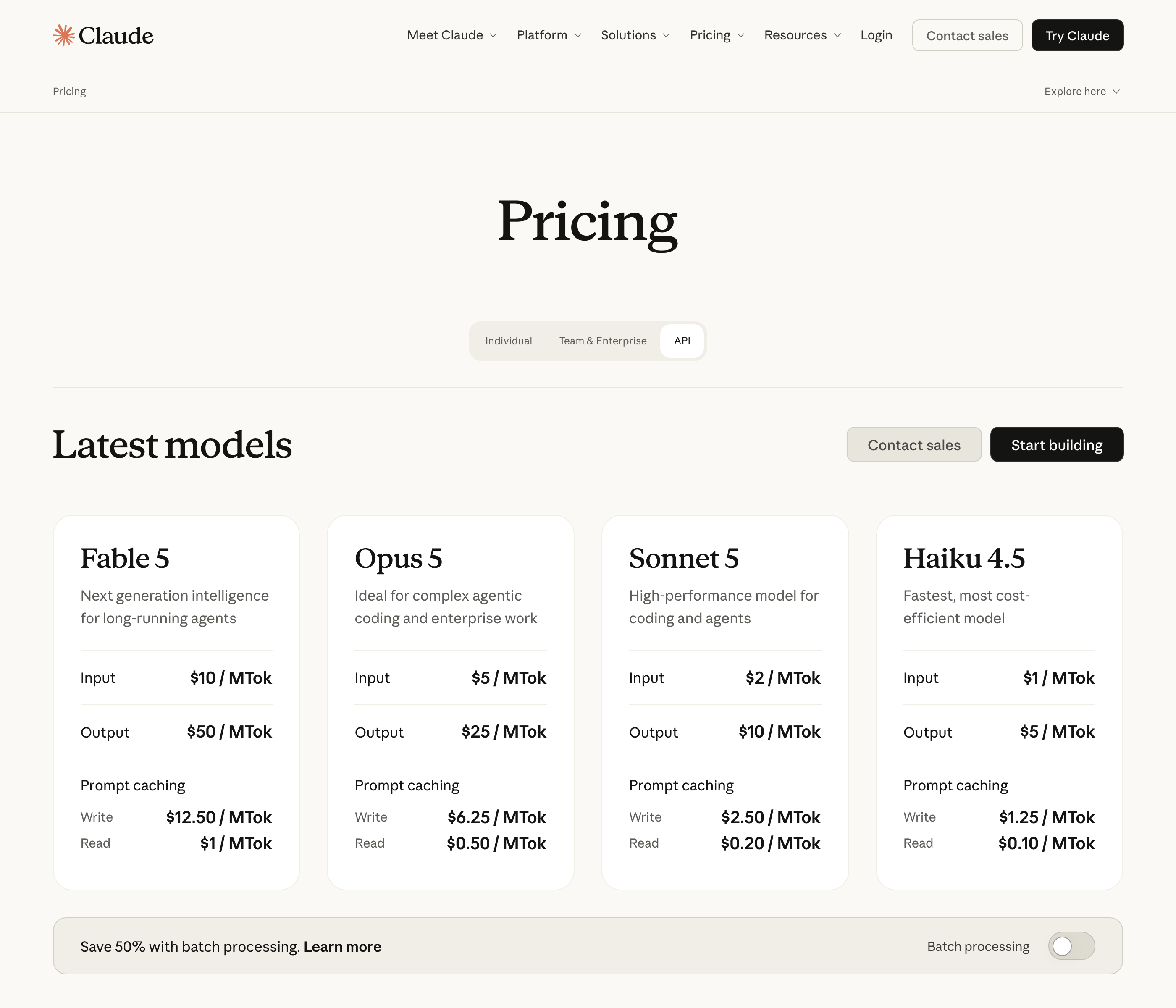The image size is (1176, 1008).
Task: Expand the Resources chevron arrow
Action: (837, 36)
